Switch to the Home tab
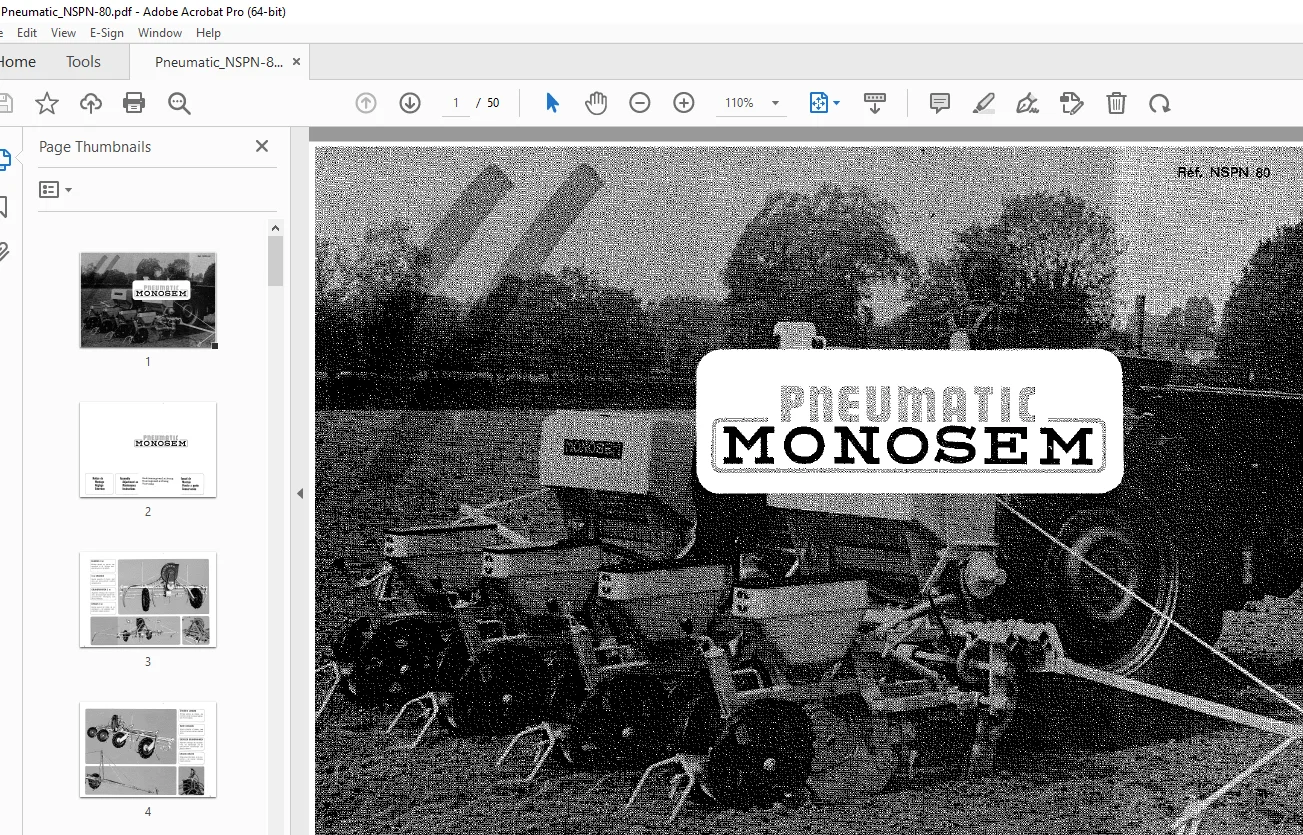Viewport: 1303px width, 835px height. point(17,62)
